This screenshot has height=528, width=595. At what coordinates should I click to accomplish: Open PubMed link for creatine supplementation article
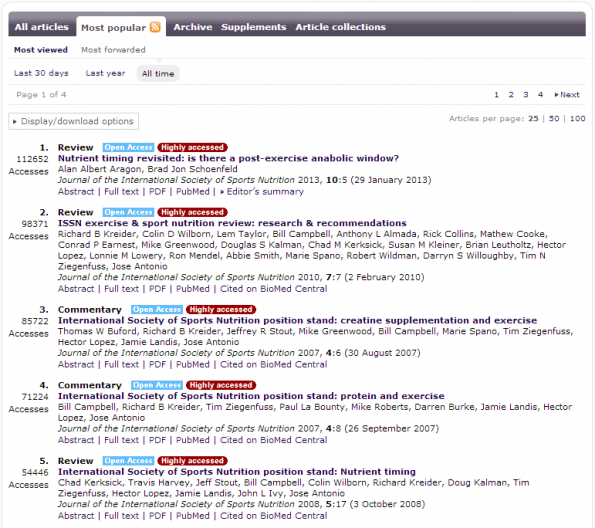193,364
